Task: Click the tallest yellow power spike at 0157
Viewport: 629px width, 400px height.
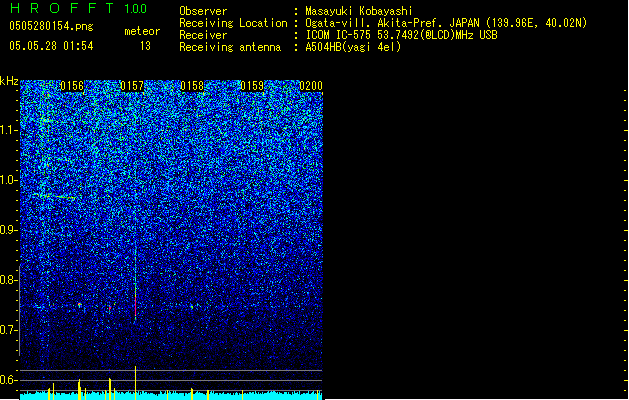Action: tap(136, 383)
